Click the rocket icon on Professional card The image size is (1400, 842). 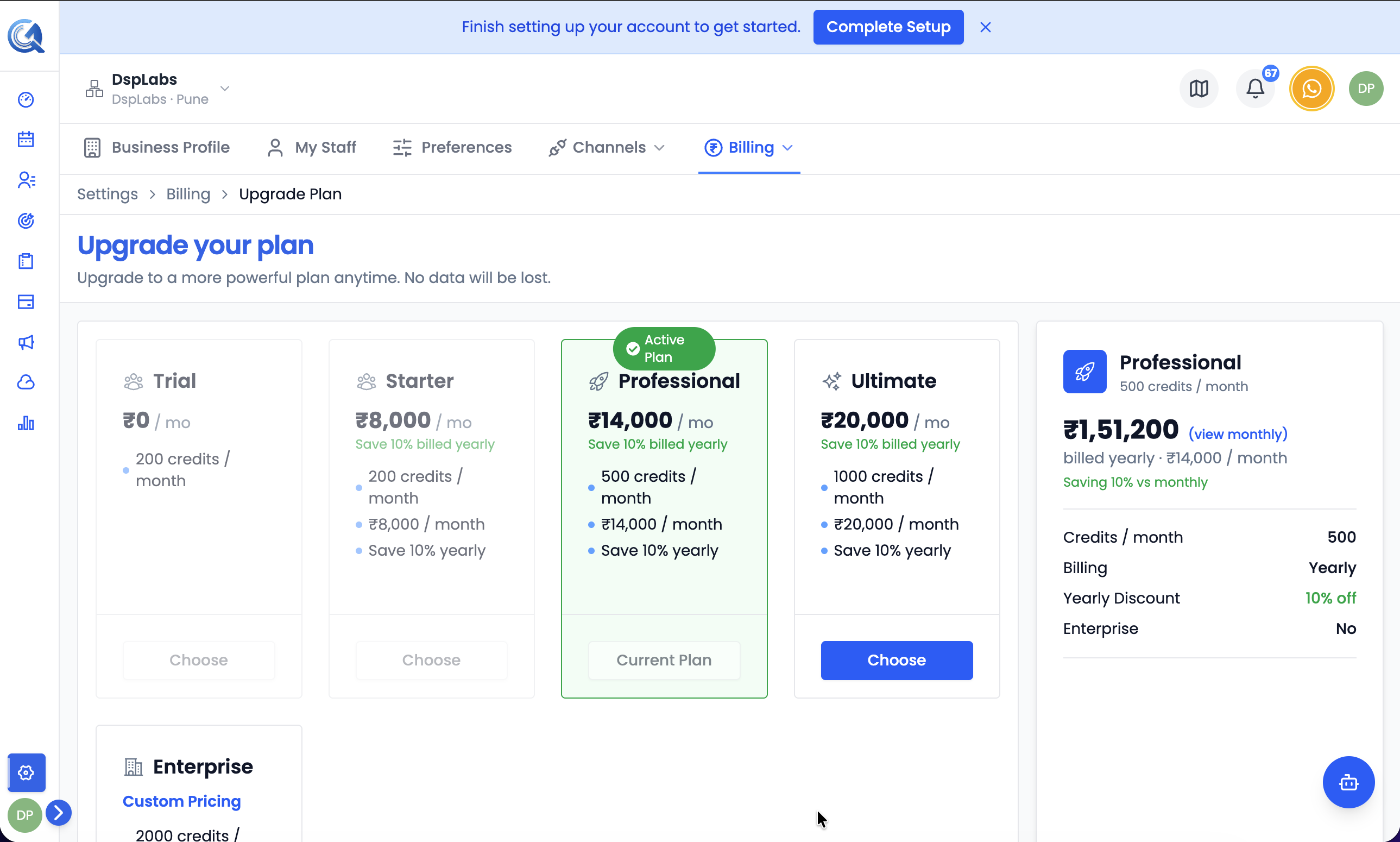(599, 381)
